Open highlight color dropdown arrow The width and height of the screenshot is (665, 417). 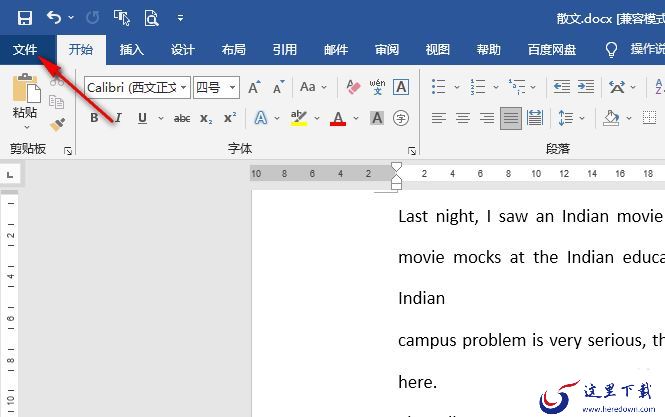(x=317, y=118)
